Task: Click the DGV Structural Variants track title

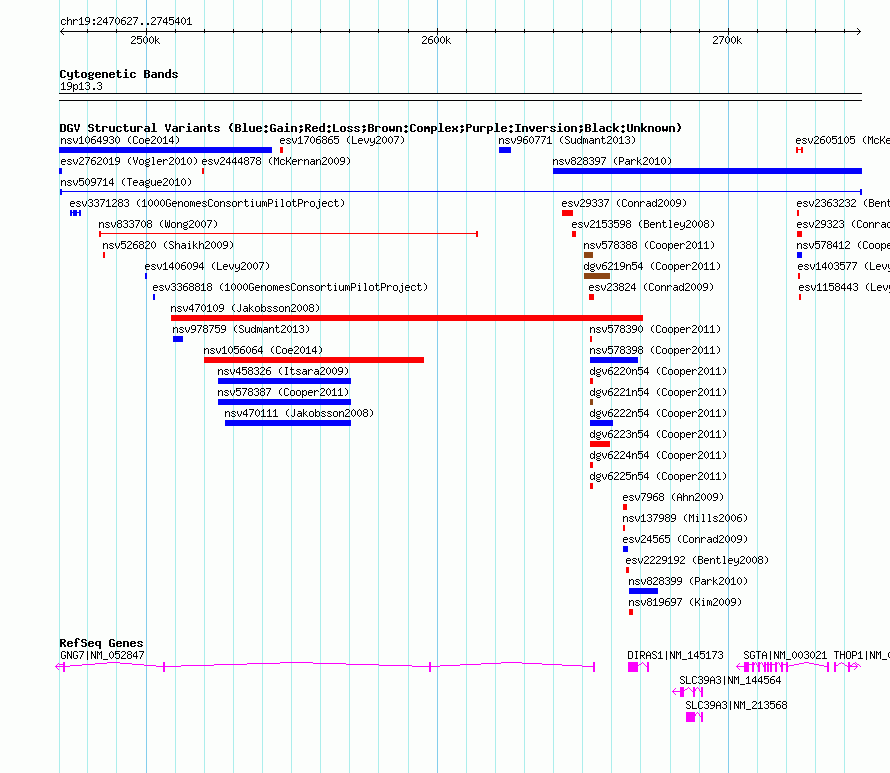Action: (371, 128)
